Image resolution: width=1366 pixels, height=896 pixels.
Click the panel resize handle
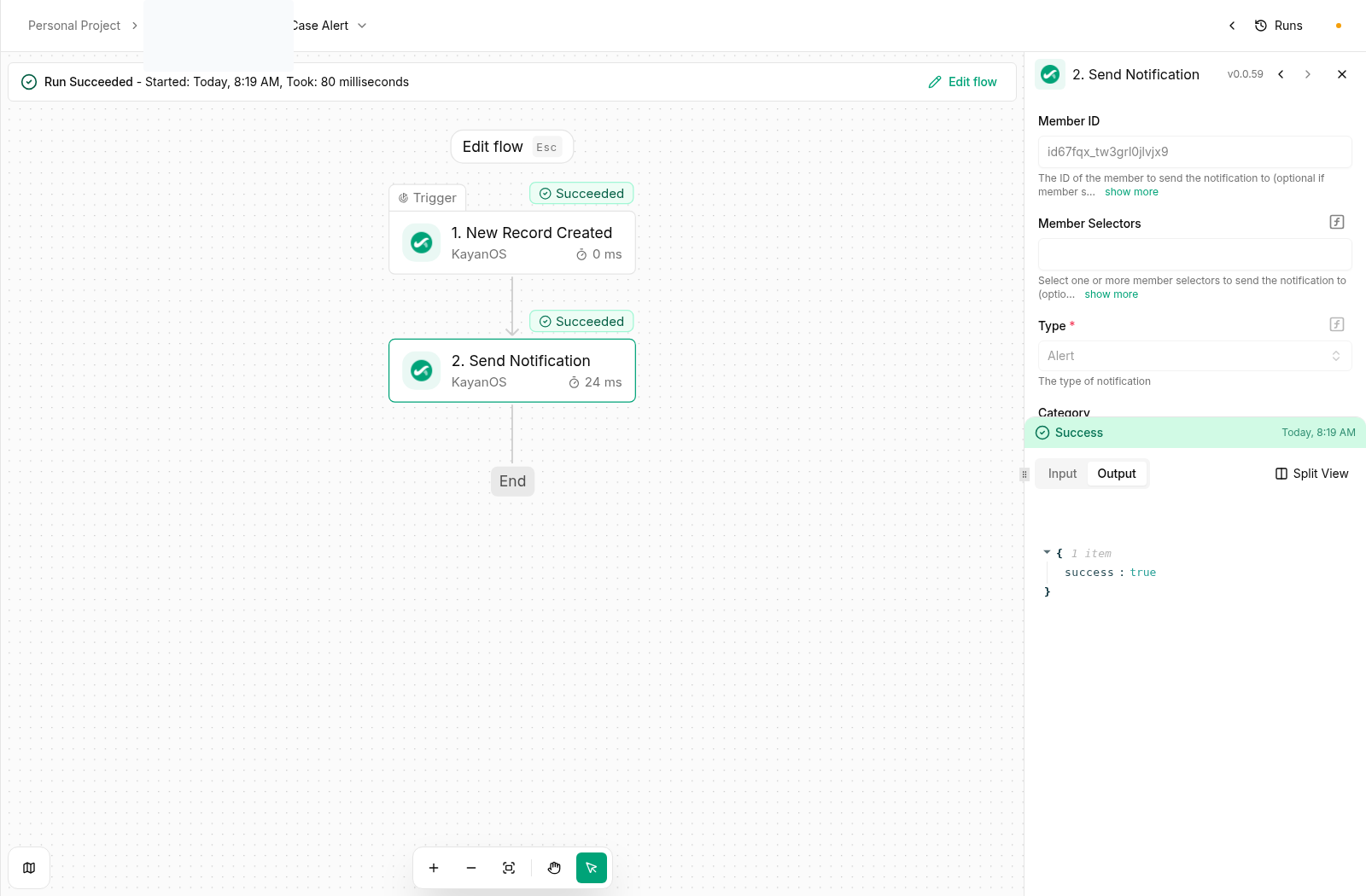click(x=1024, y=474)
